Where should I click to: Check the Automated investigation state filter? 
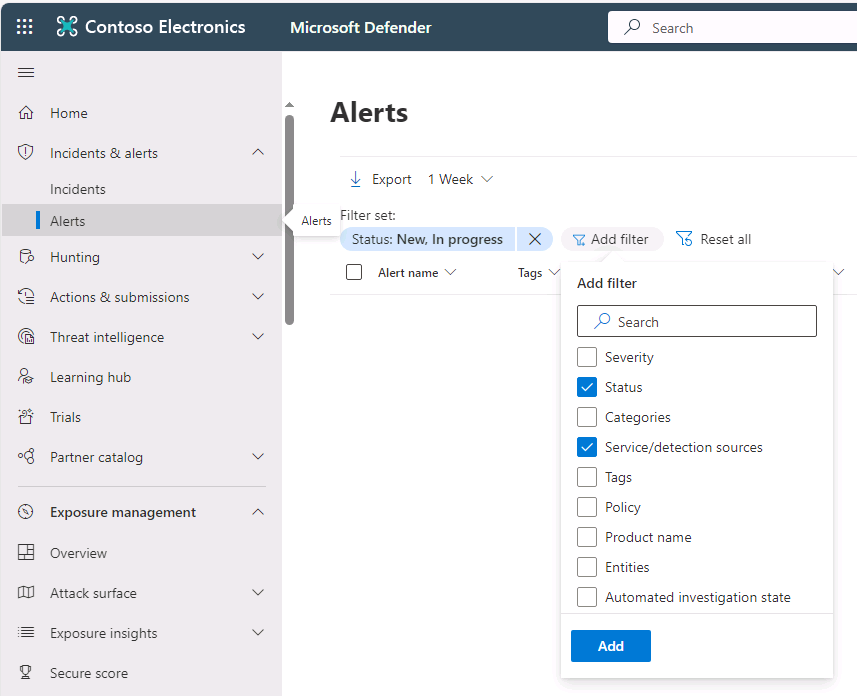[587, 597]
